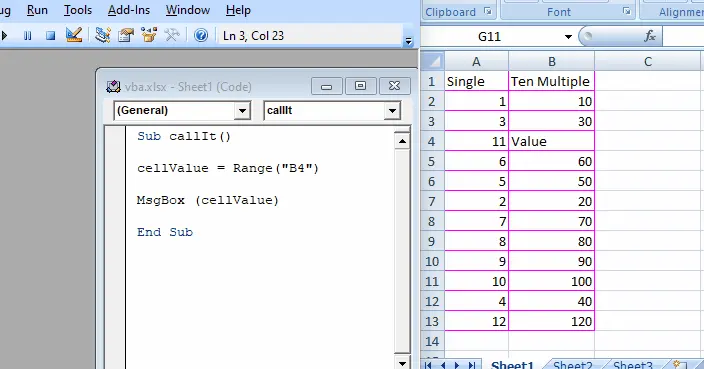This screenshot has height=369, width=704.
Task: Switch to Sheet2 tab
Action: point(572,365)
